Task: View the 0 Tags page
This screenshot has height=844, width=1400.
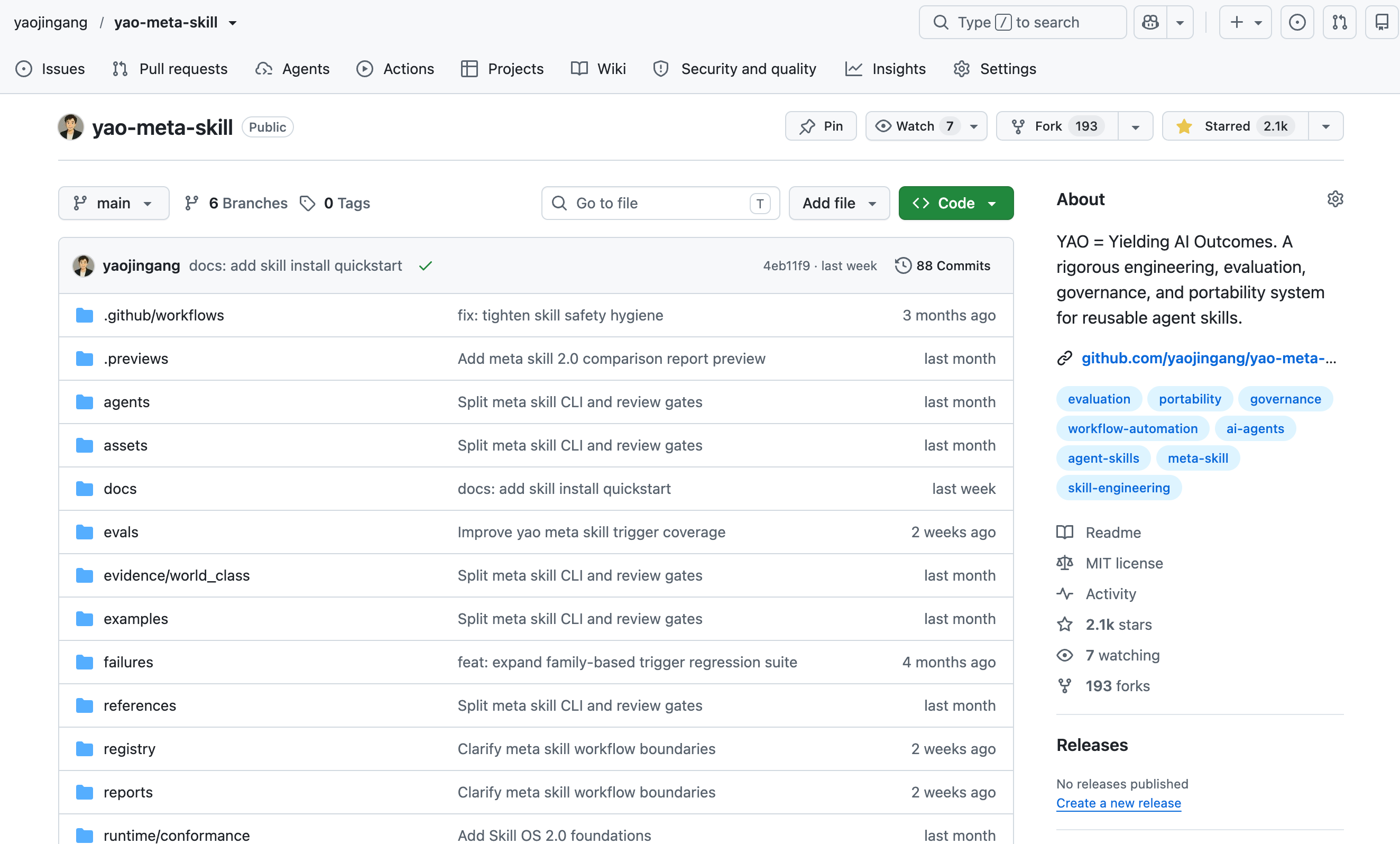Action: click(335, 203)
